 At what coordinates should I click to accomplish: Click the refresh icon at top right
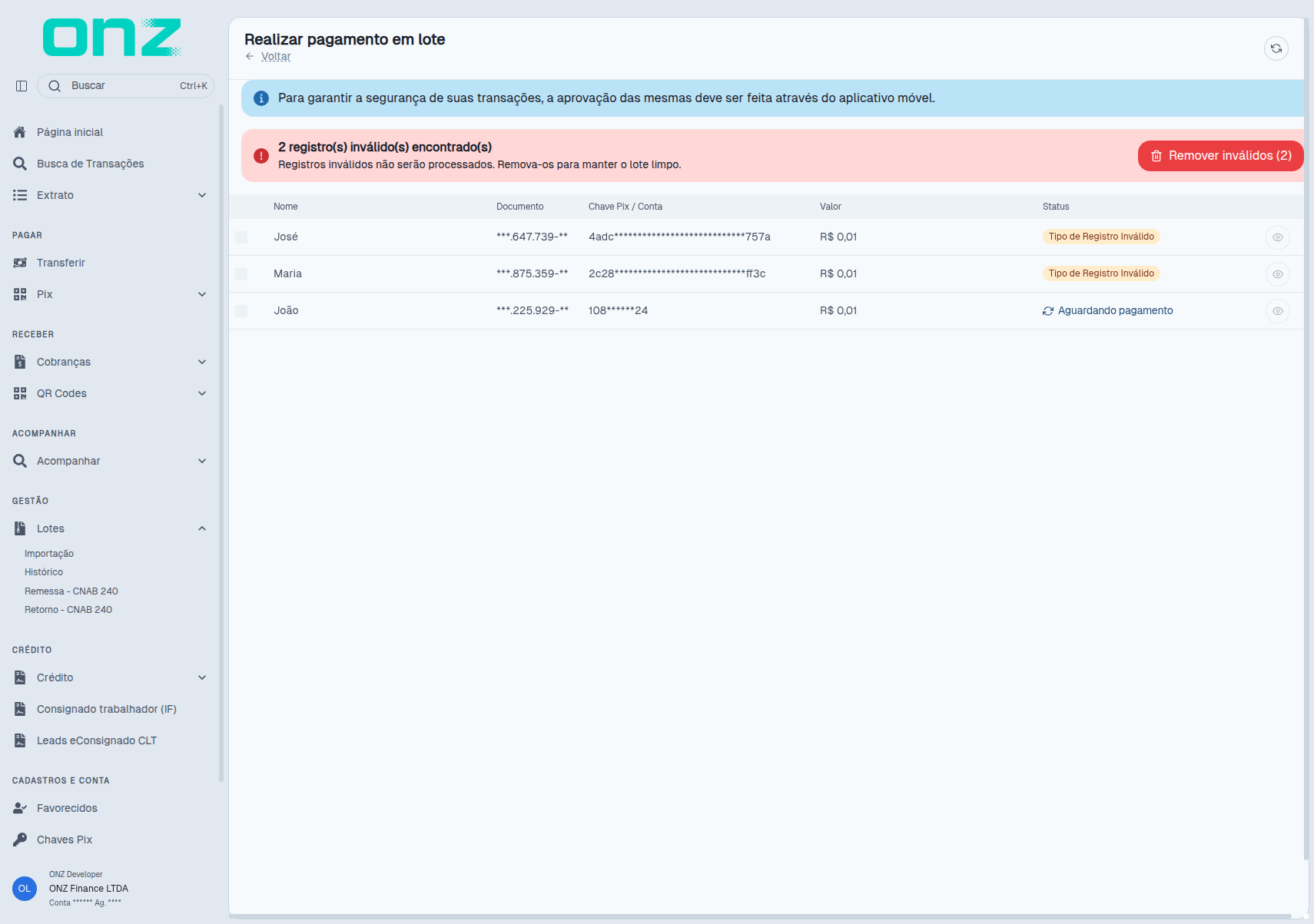pyautogui.click(x=1276, y=48)
